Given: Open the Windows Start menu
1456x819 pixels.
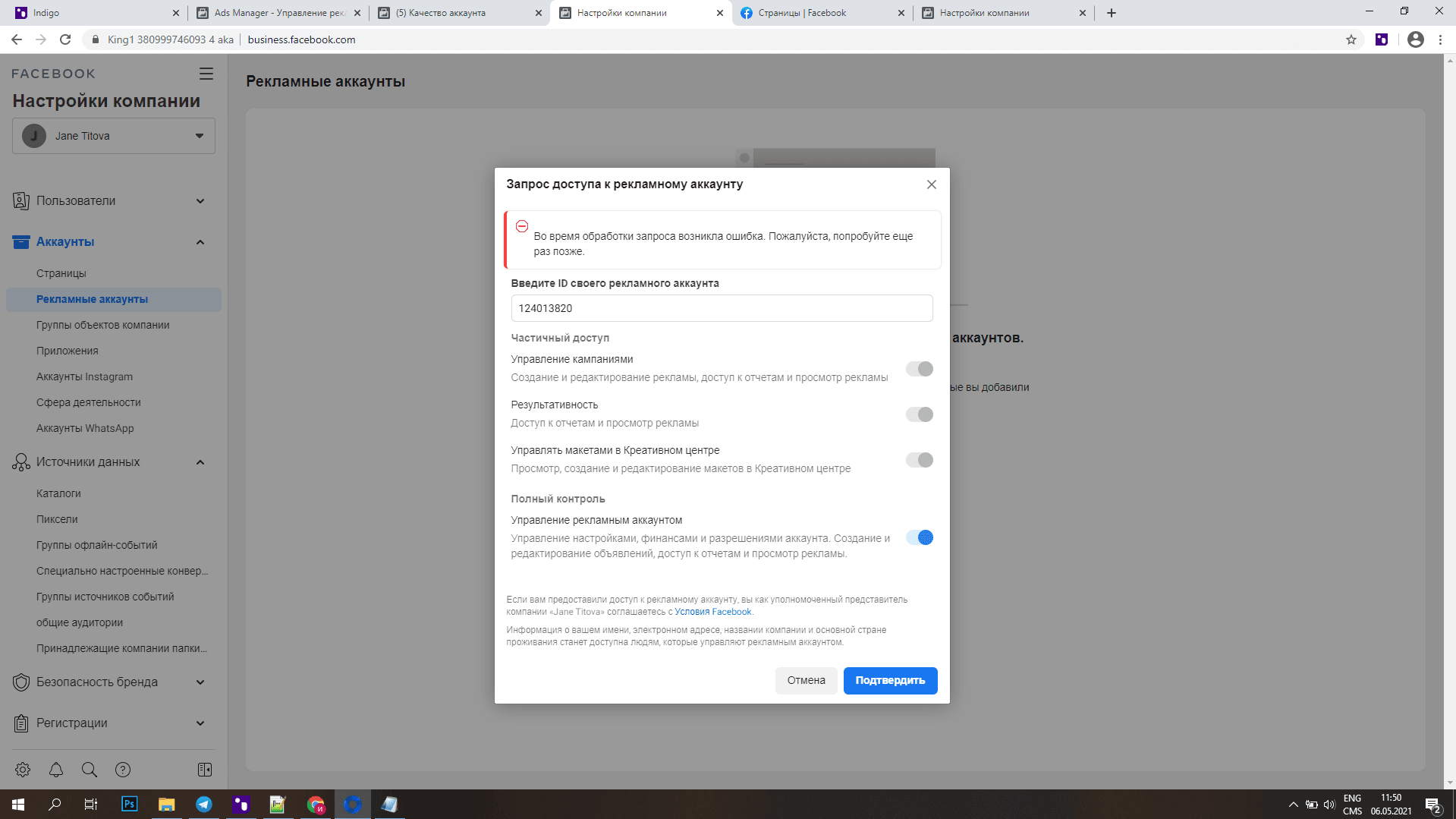Looking at the screenshot, I should 18,805.
